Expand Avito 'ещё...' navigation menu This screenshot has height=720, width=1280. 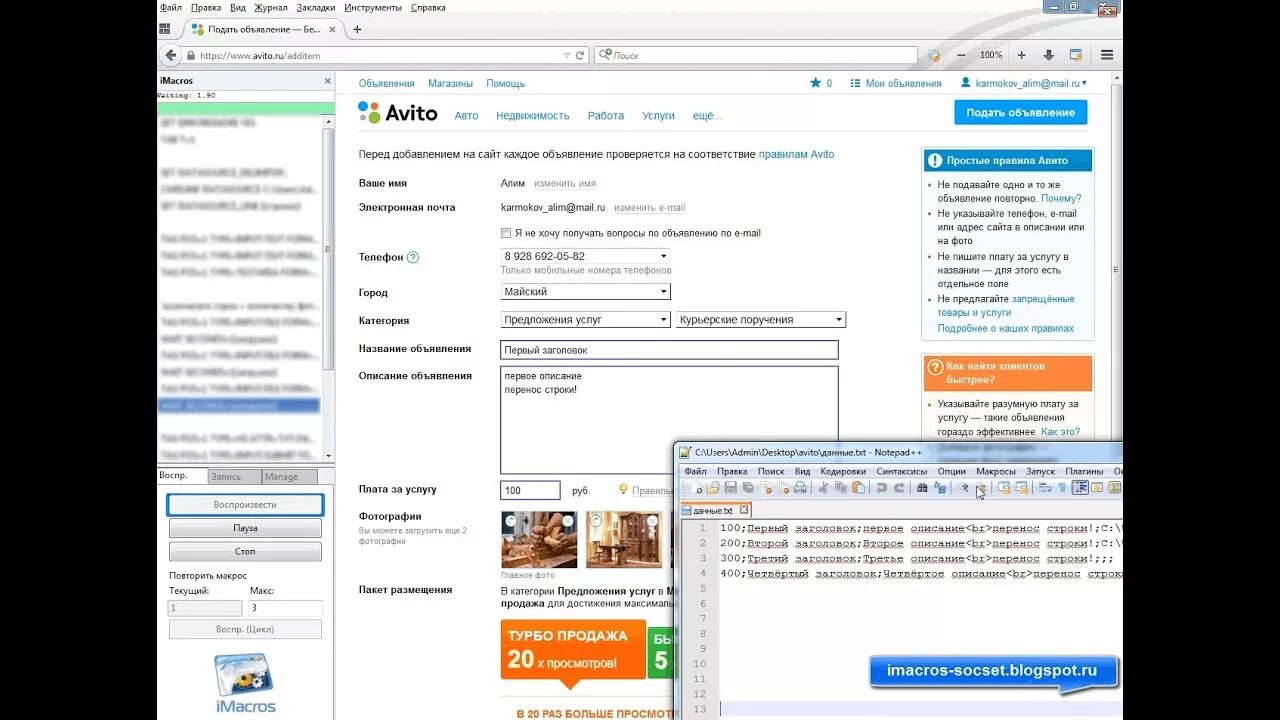(707, 116)
